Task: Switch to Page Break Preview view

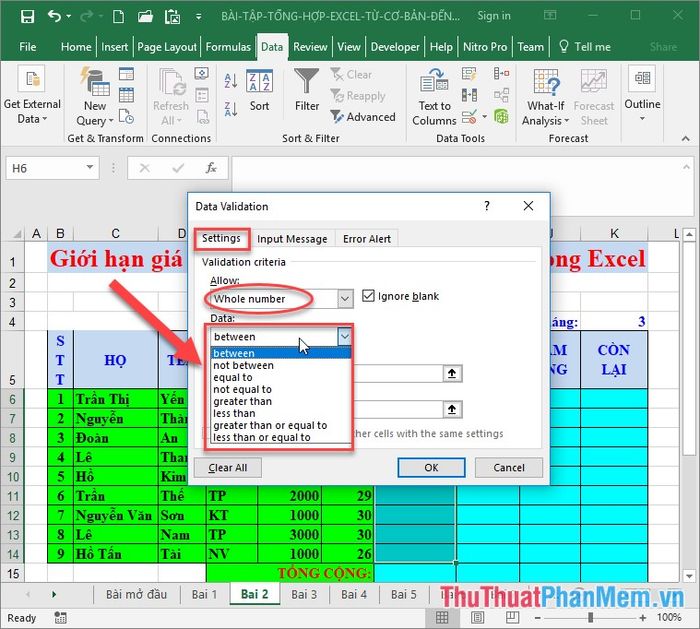Action: (x=512, y=618)
